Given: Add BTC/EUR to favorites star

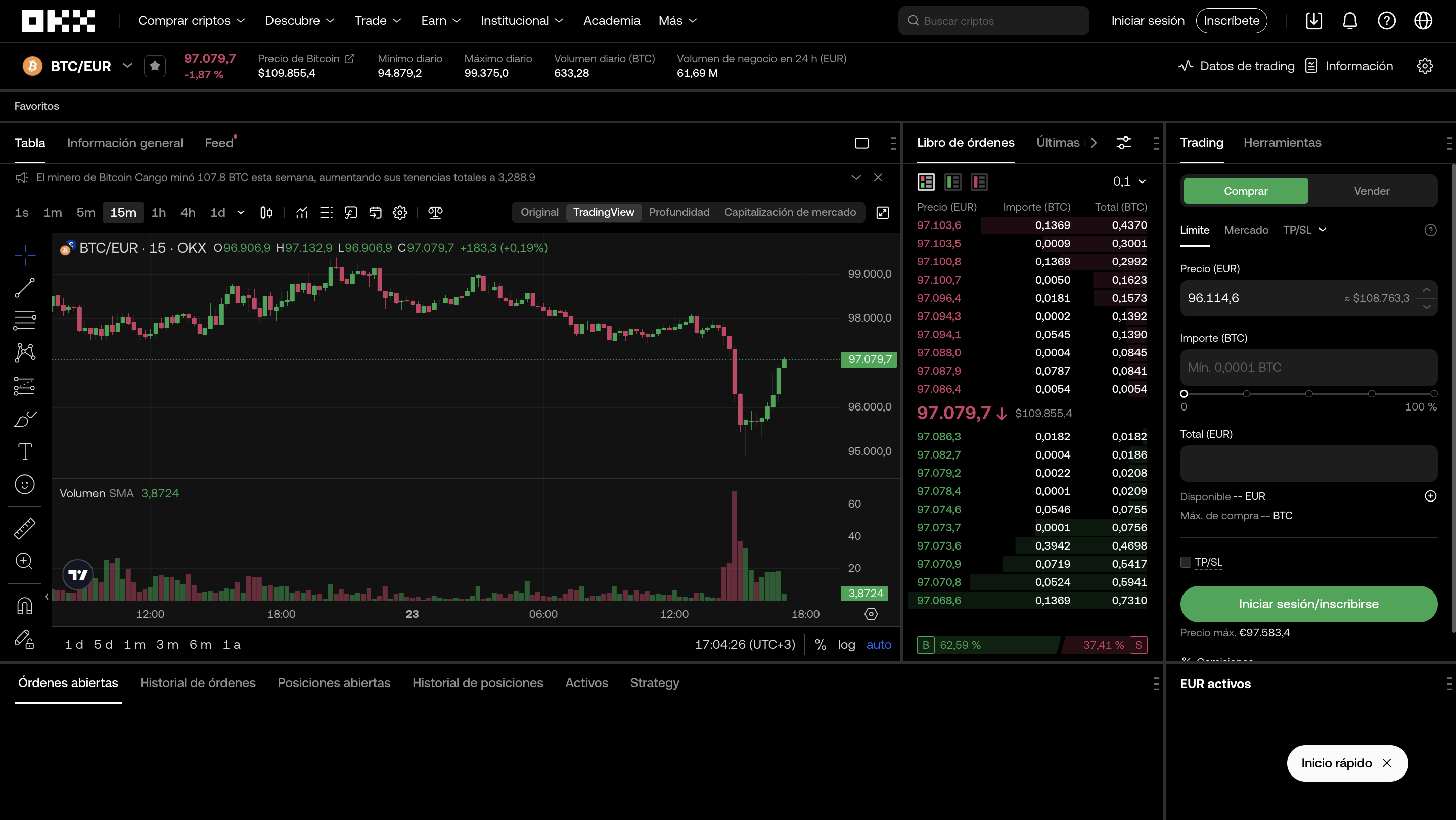Looking at the screenshot, I should pos(155,66).
